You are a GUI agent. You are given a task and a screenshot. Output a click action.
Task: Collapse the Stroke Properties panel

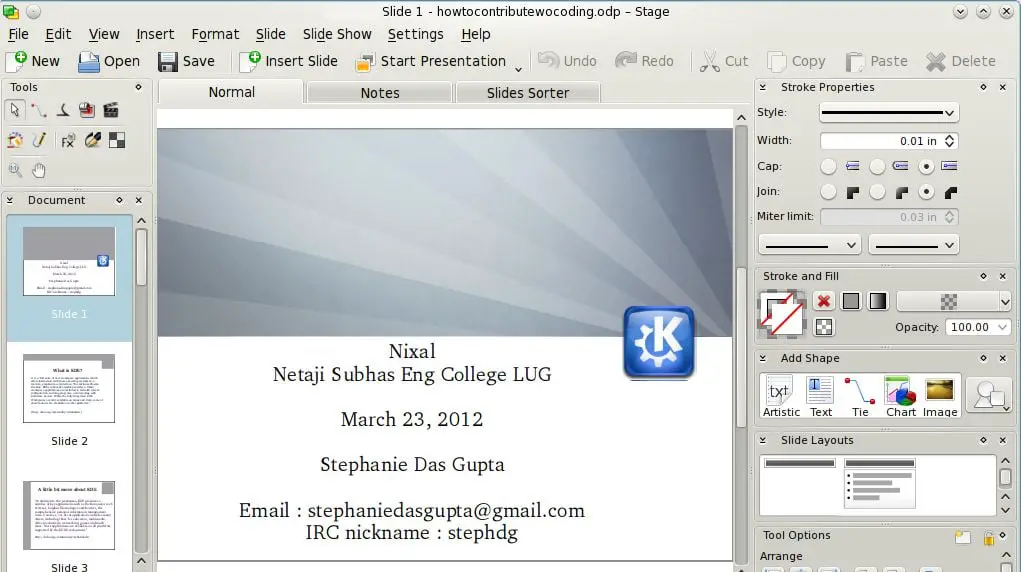pos(762,87)
